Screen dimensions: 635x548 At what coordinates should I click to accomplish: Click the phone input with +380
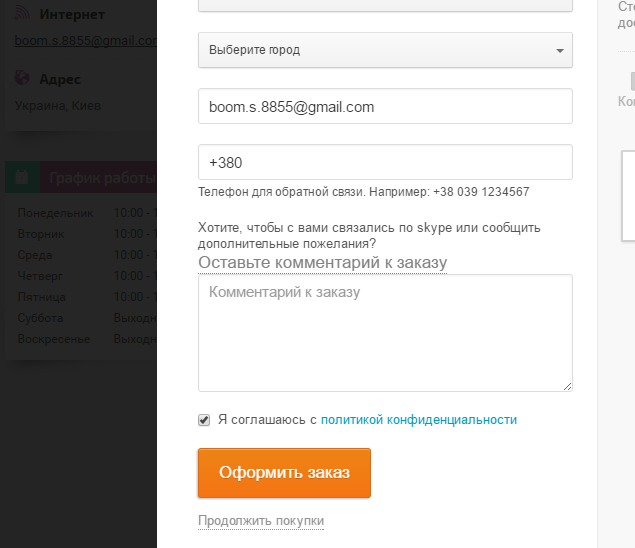385,162
